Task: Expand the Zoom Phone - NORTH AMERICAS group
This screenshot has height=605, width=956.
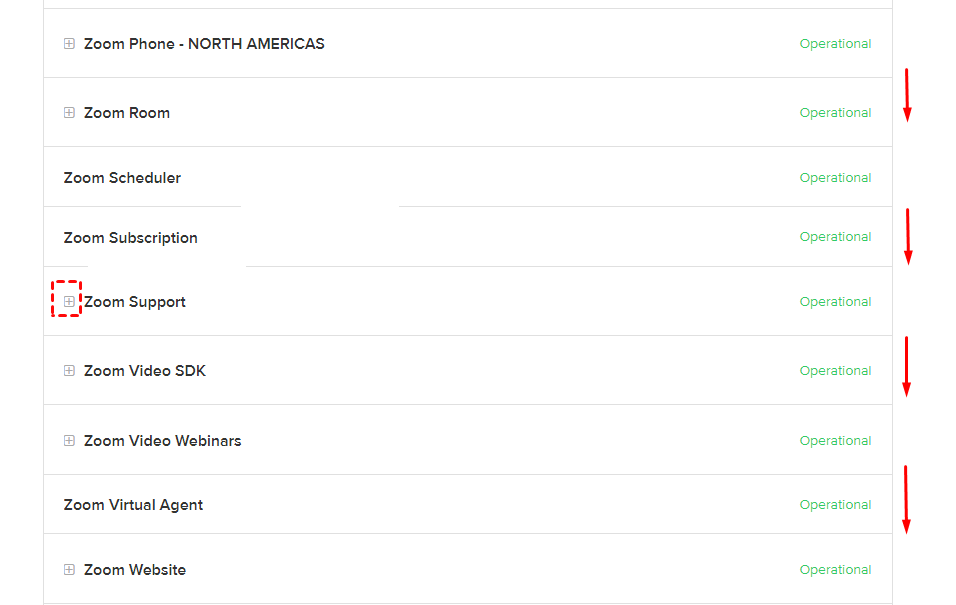Action: [69, 44]
